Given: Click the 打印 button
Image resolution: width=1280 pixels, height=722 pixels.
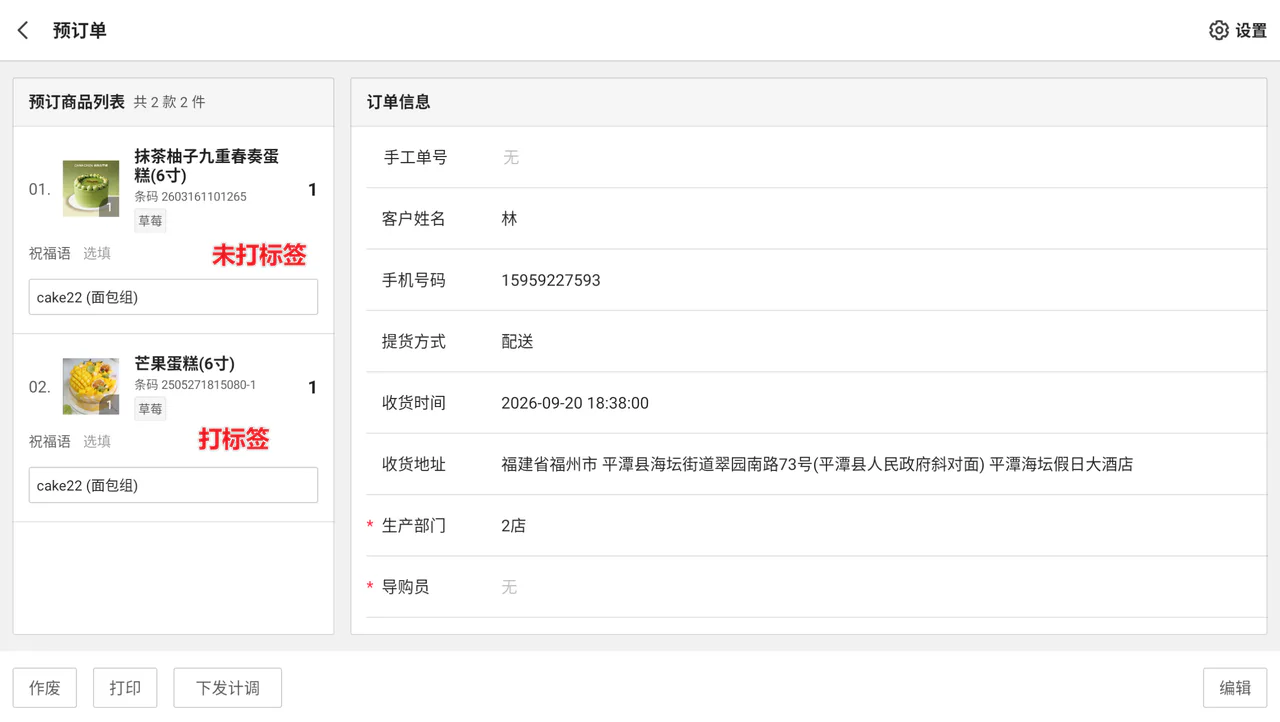Looking at the screenshot, I should (x=125, y=688).
